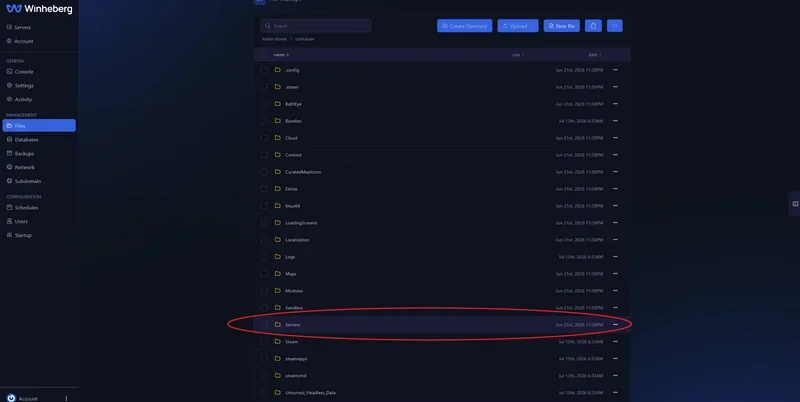Click the Winheberg logo
Image resolution: width=800 pixels, height=402 pixels.
(x=39, y=9)
